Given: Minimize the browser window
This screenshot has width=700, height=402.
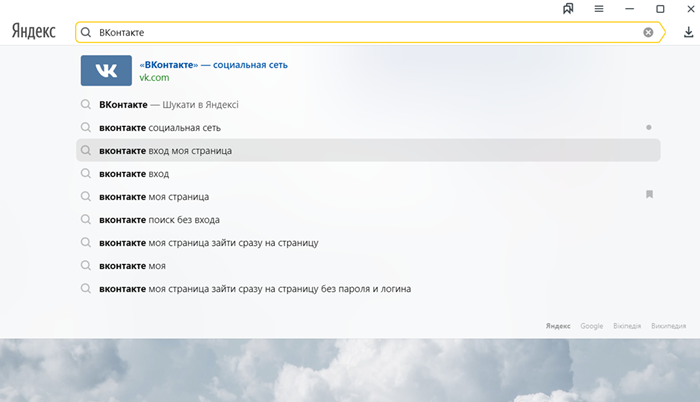Looking at the screenshot, I should tap(629, 8).
